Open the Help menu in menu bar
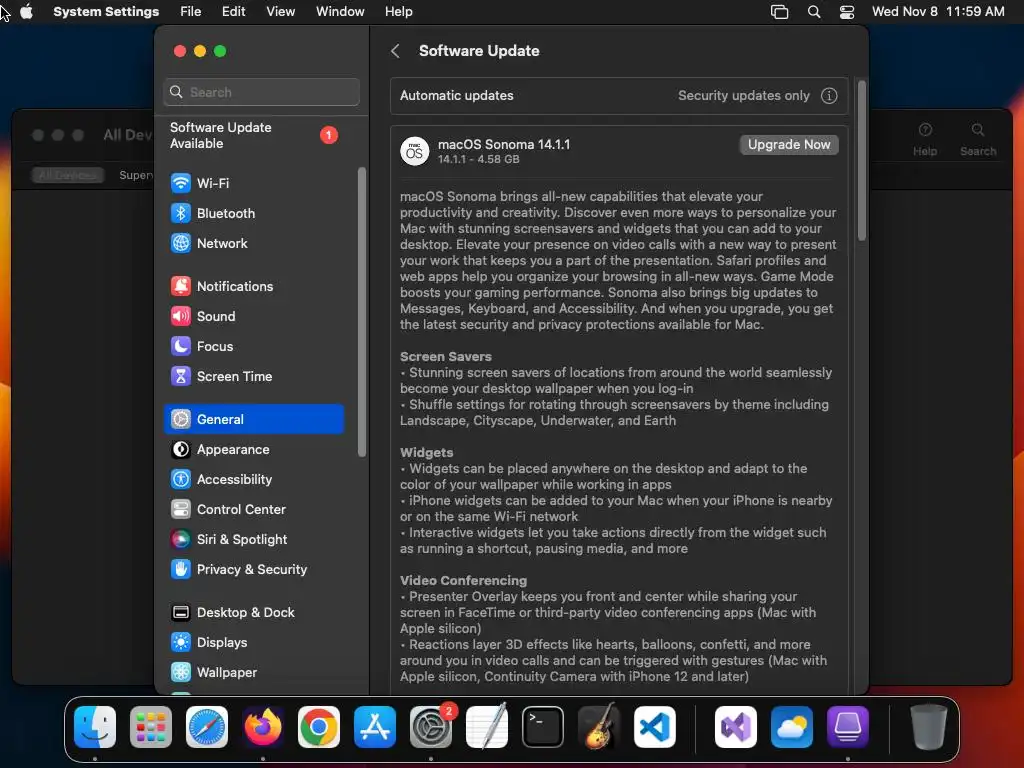1024x768 pixels. point(398,12)
